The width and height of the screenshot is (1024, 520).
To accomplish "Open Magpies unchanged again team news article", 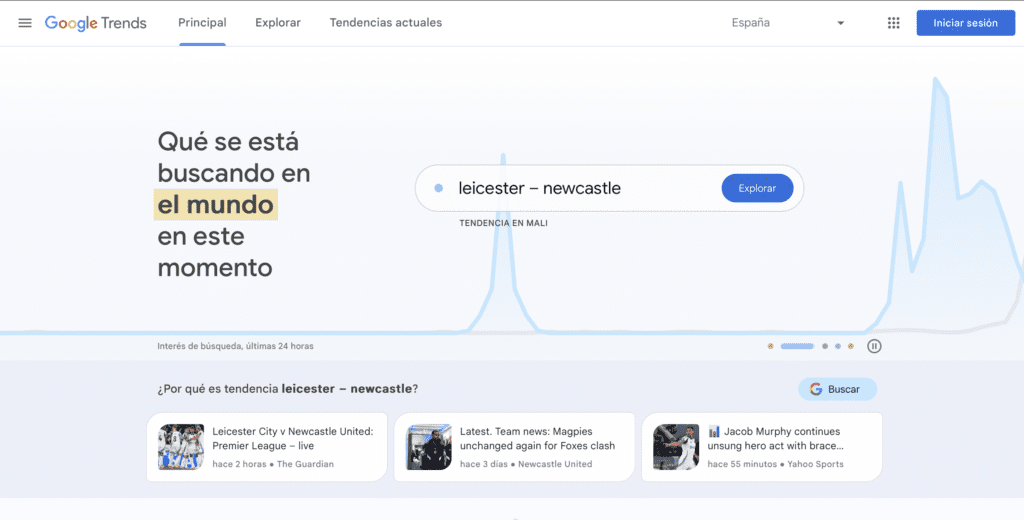I will tap(514, 447).
